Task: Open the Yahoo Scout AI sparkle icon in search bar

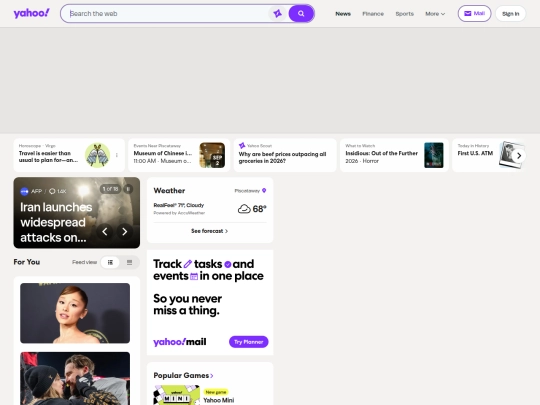Action: tap(278, 14)
